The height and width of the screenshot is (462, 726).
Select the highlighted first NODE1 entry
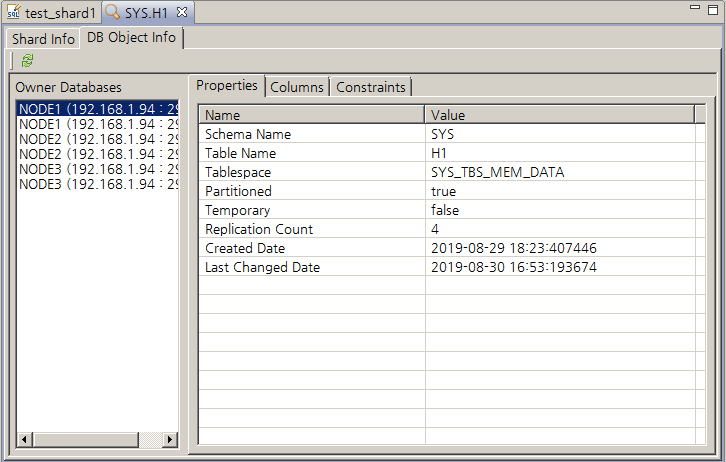click(x=98, y=108)
